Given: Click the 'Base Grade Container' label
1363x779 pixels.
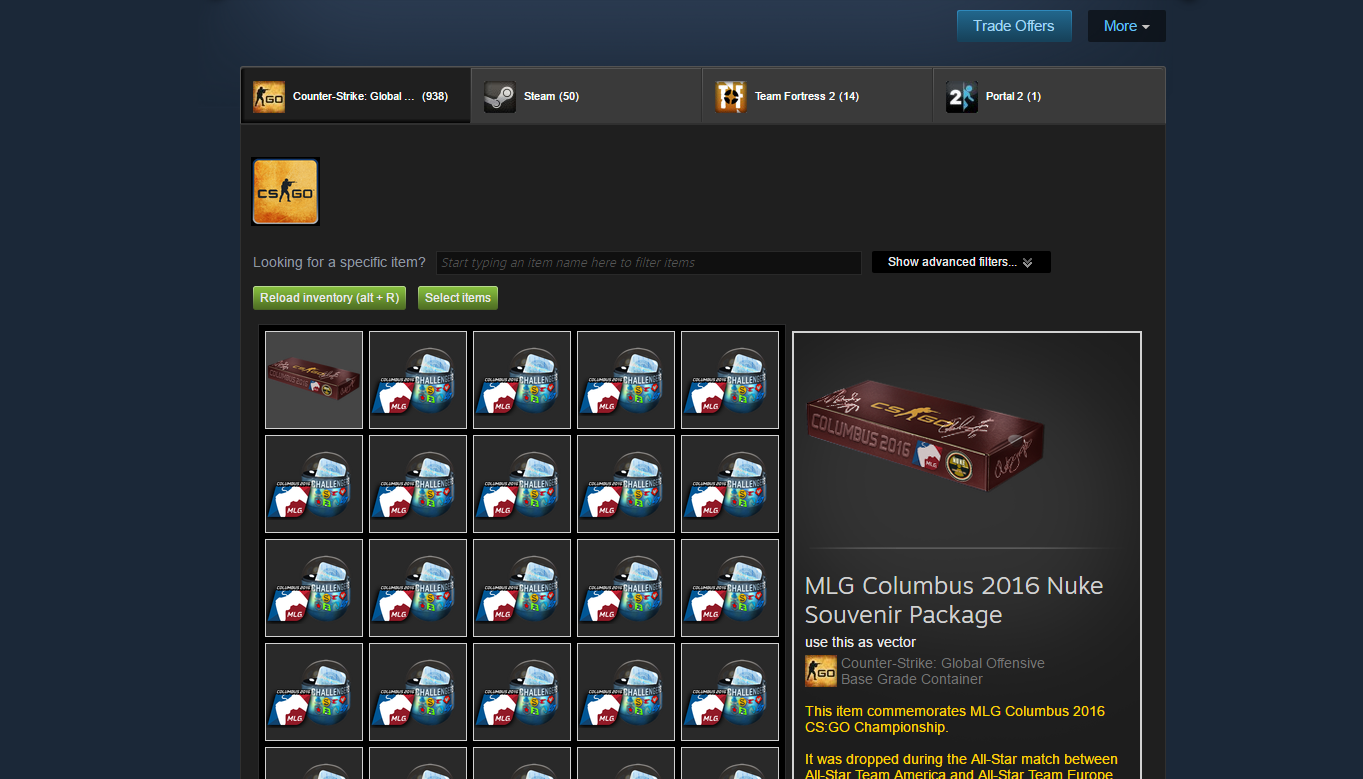Looking at the screenshot, I should pyautogui.click(x=912, y=679).
